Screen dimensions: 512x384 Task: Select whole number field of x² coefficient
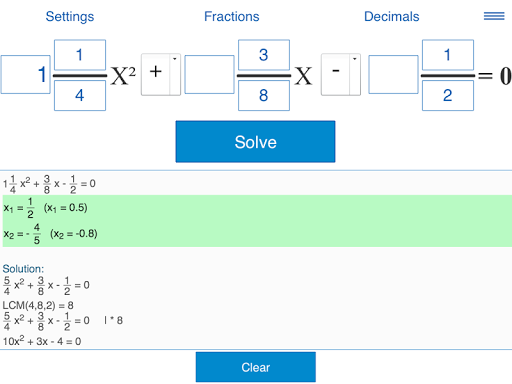point(26,74)
